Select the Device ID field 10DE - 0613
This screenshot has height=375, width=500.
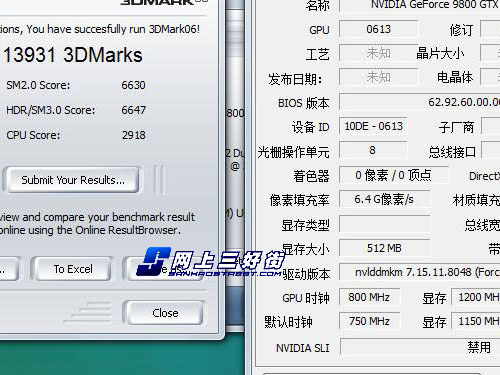click(373, 126)
